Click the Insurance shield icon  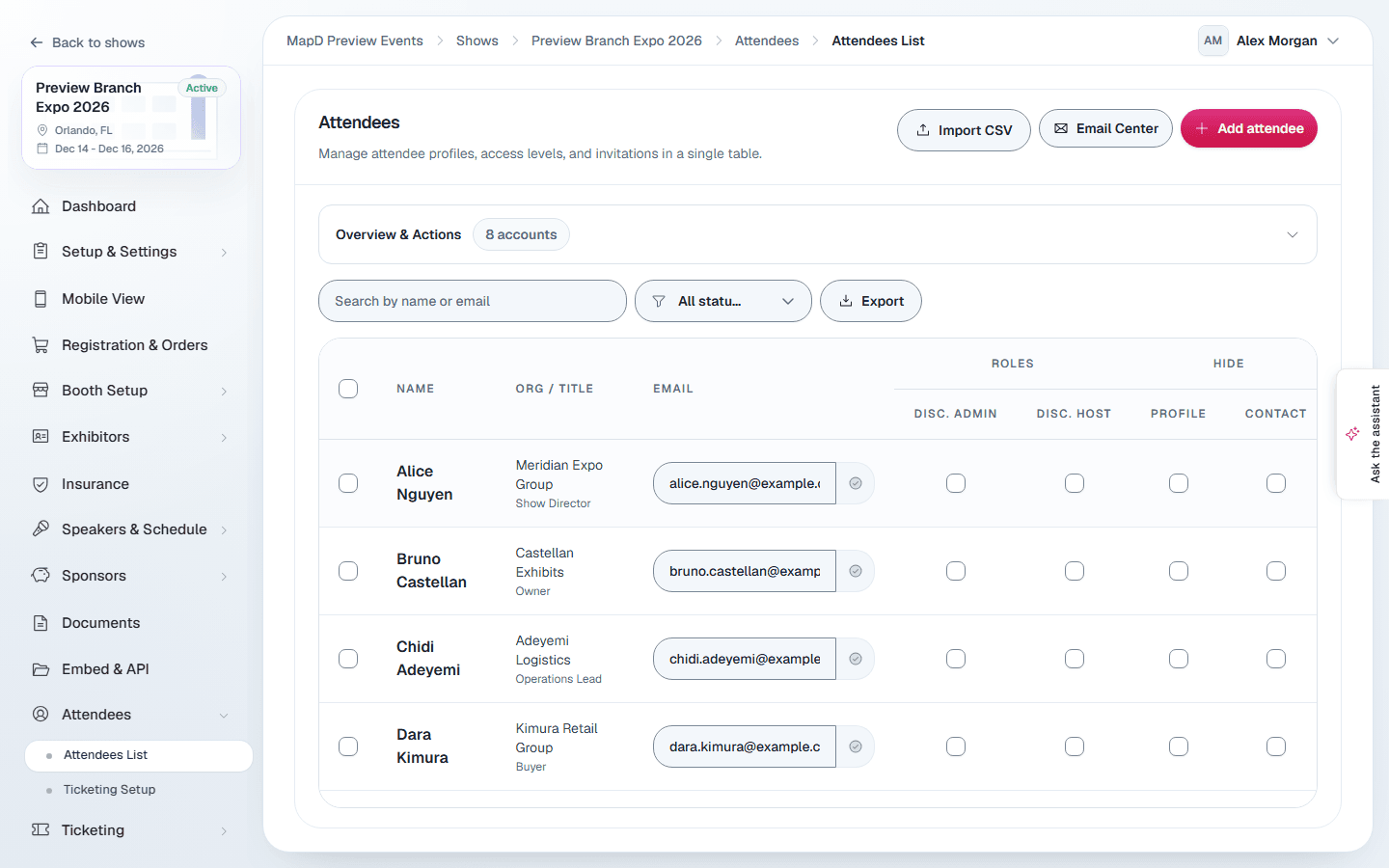(x=41, y=484)
